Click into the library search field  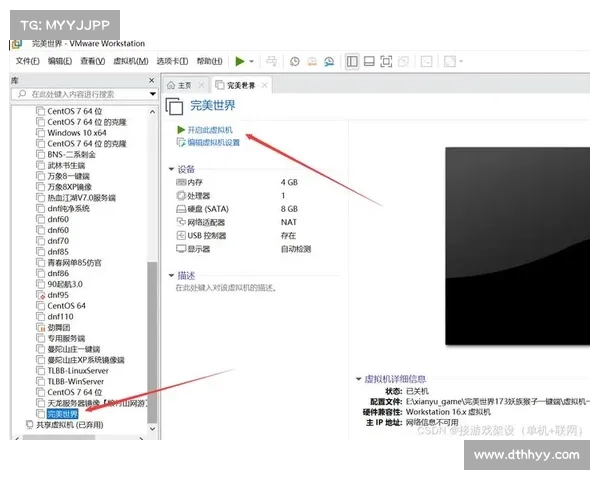(x=85, y=94)
